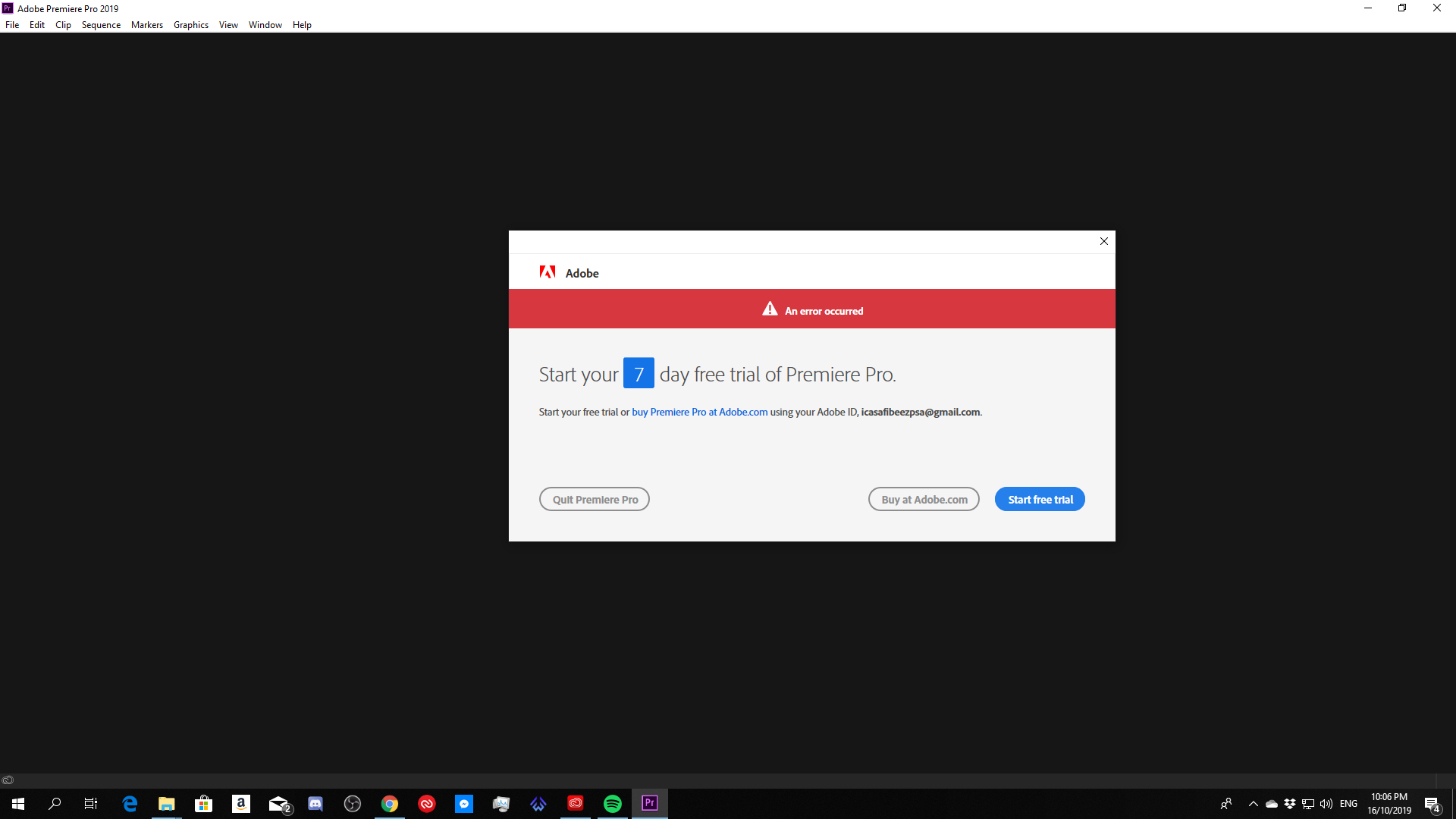This screenshot has height=819, width=1456.
Task: Click the Adobe logo in the dialog
Action: (547, 272)
